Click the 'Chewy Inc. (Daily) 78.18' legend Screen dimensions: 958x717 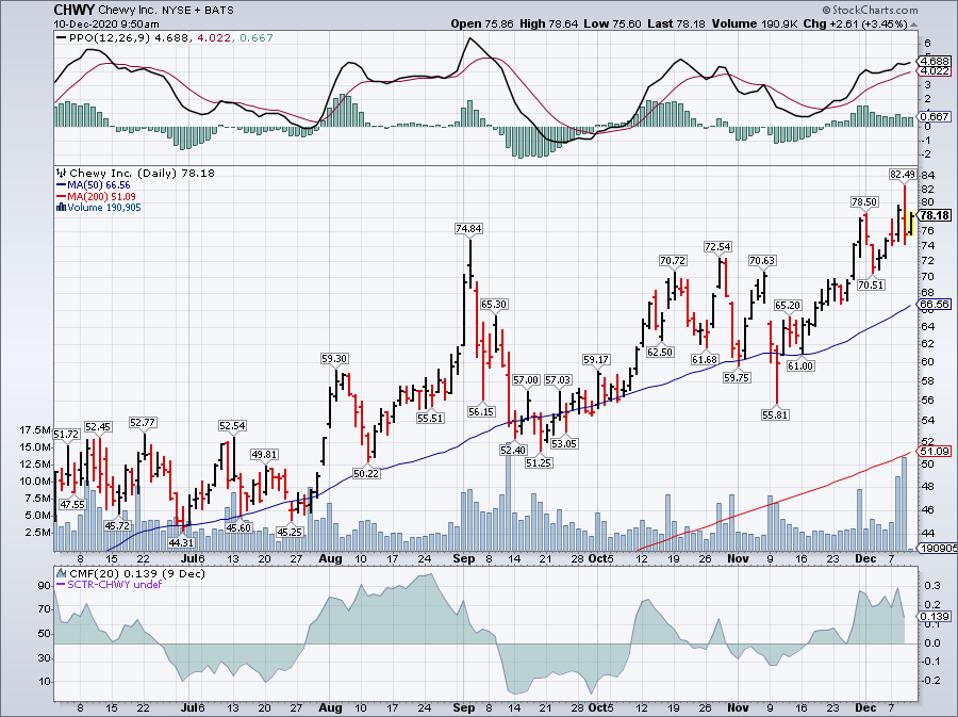(142, 173)
